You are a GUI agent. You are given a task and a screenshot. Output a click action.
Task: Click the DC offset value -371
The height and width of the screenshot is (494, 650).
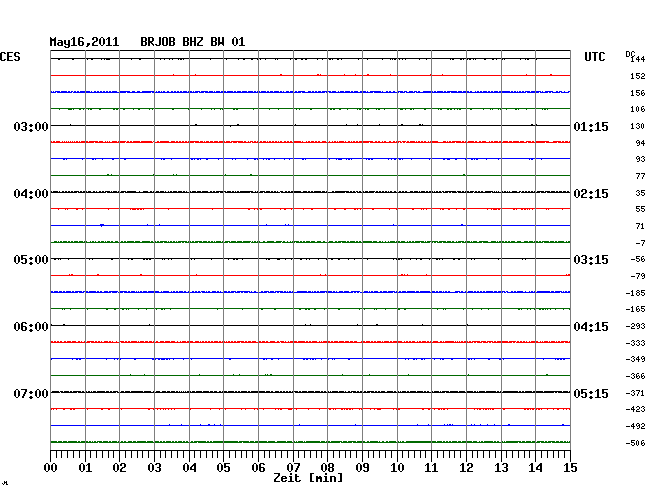tap(635, 393)
